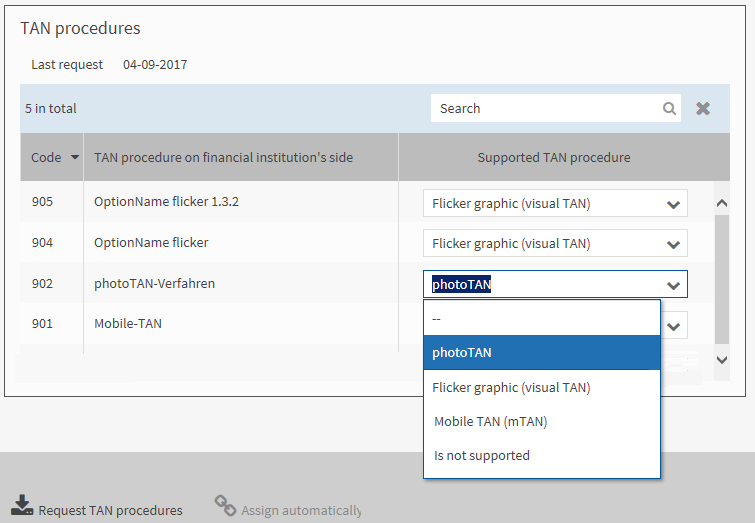
Task: Sort by Code column arrow
Action: (74, 158)
